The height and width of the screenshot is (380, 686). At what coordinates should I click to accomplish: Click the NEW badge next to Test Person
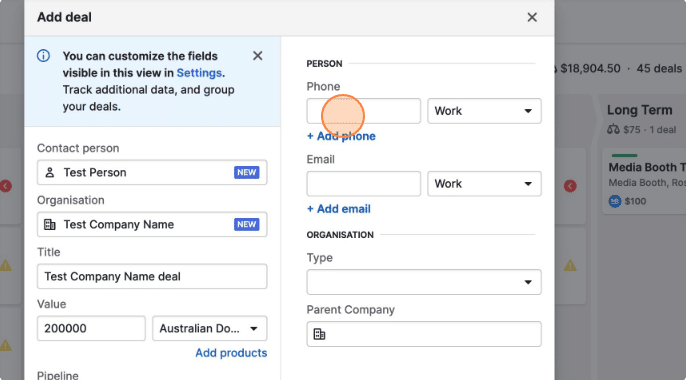coord(246,172)
